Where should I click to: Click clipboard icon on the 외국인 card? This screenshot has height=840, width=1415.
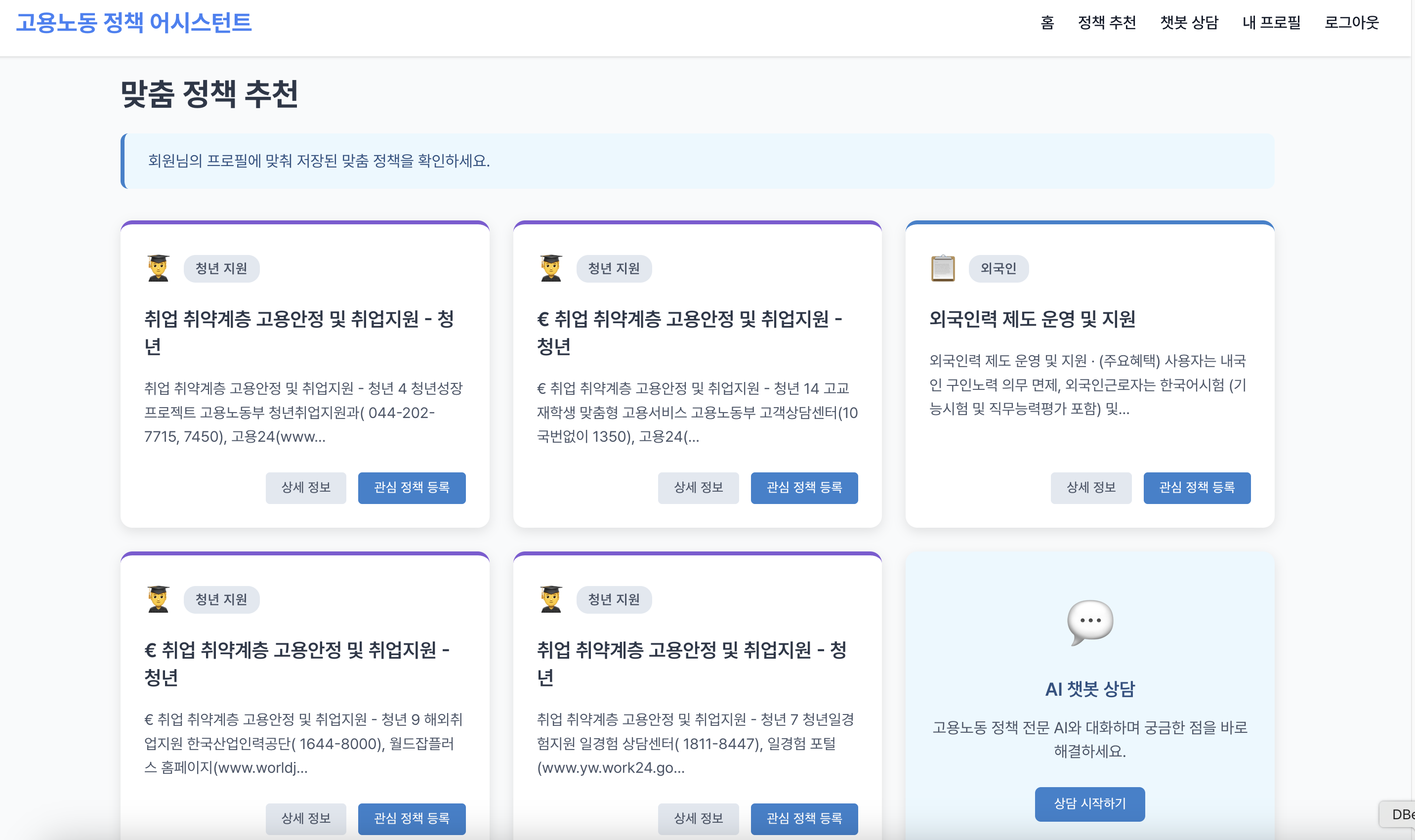tap(943, 268)
